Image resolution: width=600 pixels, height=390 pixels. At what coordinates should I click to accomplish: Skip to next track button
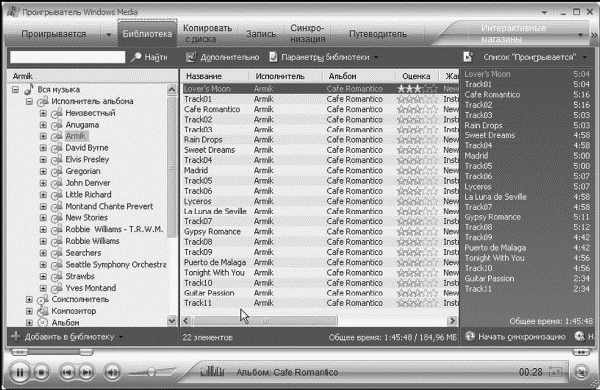[x=86, y=372]
